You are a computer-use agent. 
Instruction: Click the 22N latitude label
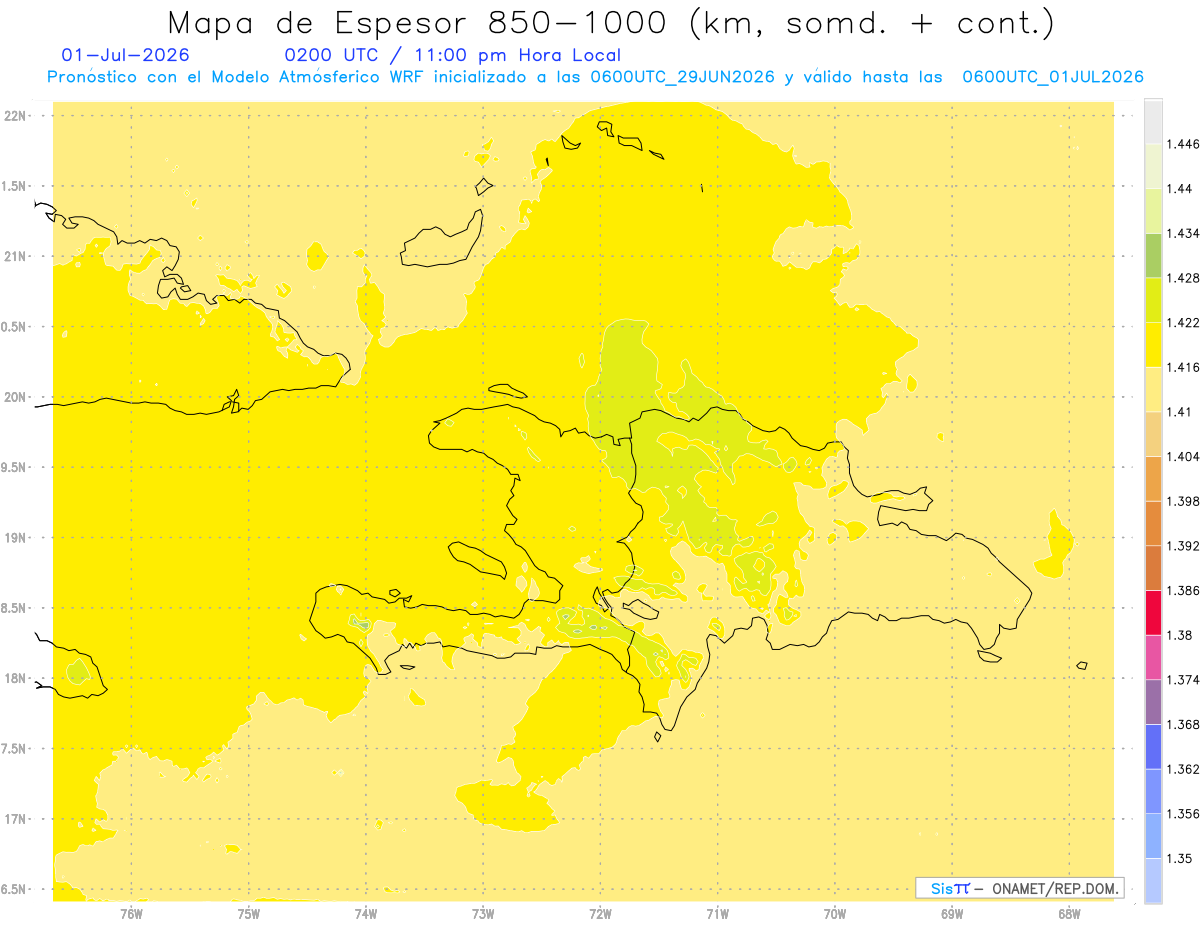pos(15,116)
